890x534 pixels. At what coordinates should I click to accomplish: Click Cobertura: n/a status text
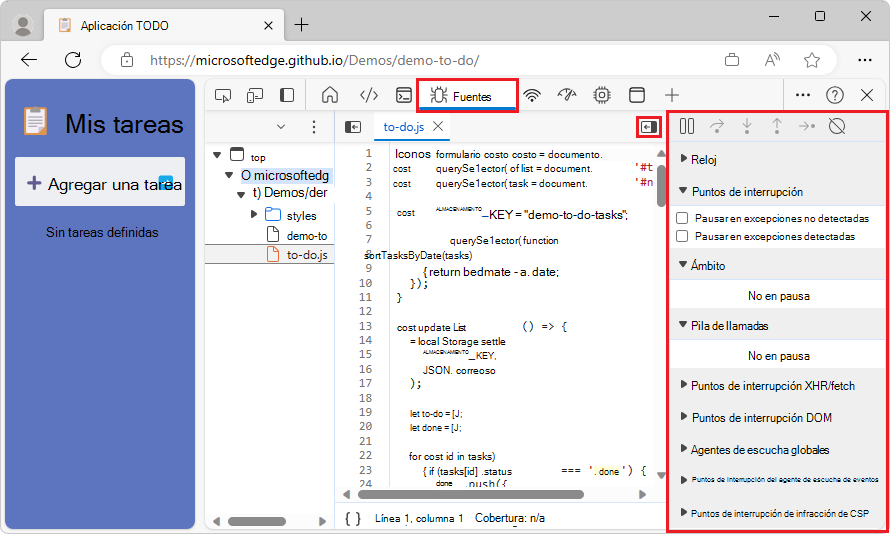pos(510,518)
